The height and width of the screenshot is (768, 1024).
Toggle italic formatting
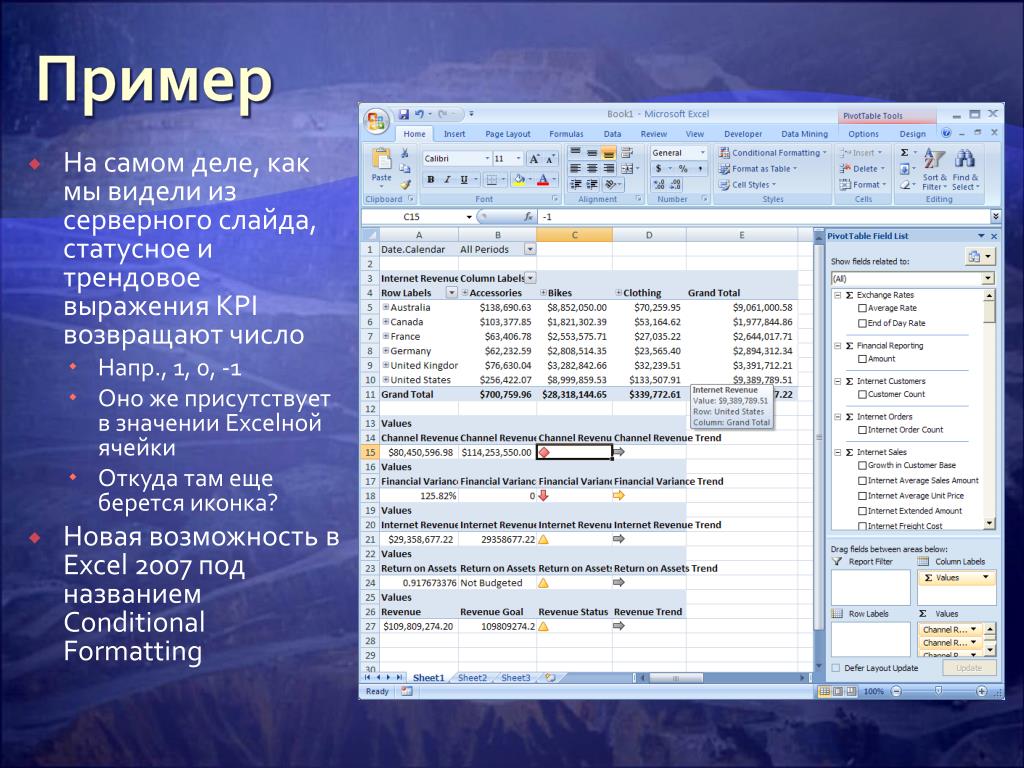pyautogui.click(x=447, y=180)
